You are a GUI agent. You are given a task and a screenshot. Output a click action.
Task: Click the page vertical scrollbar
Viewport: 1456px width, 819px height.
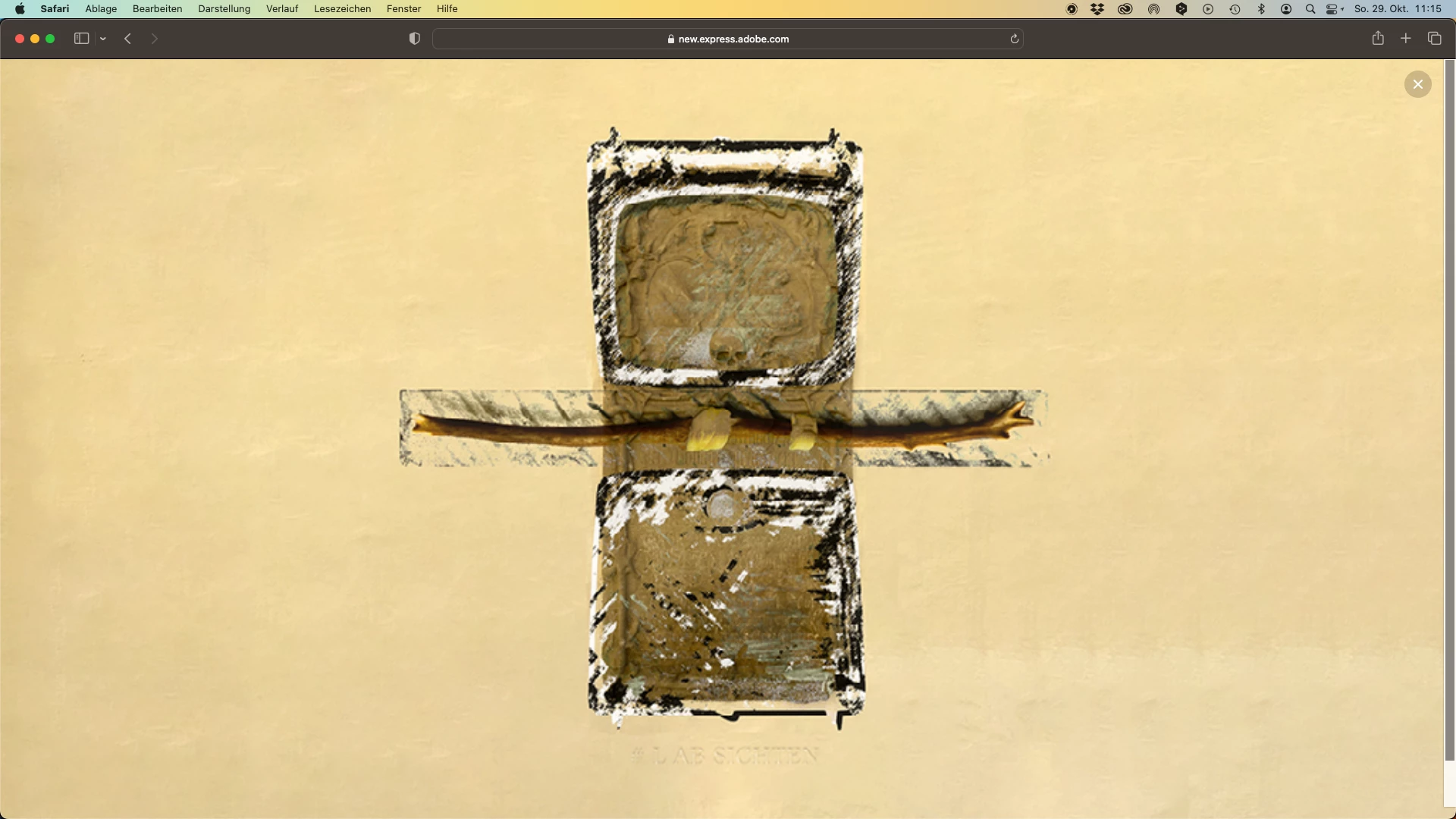tap(1450, 409)
